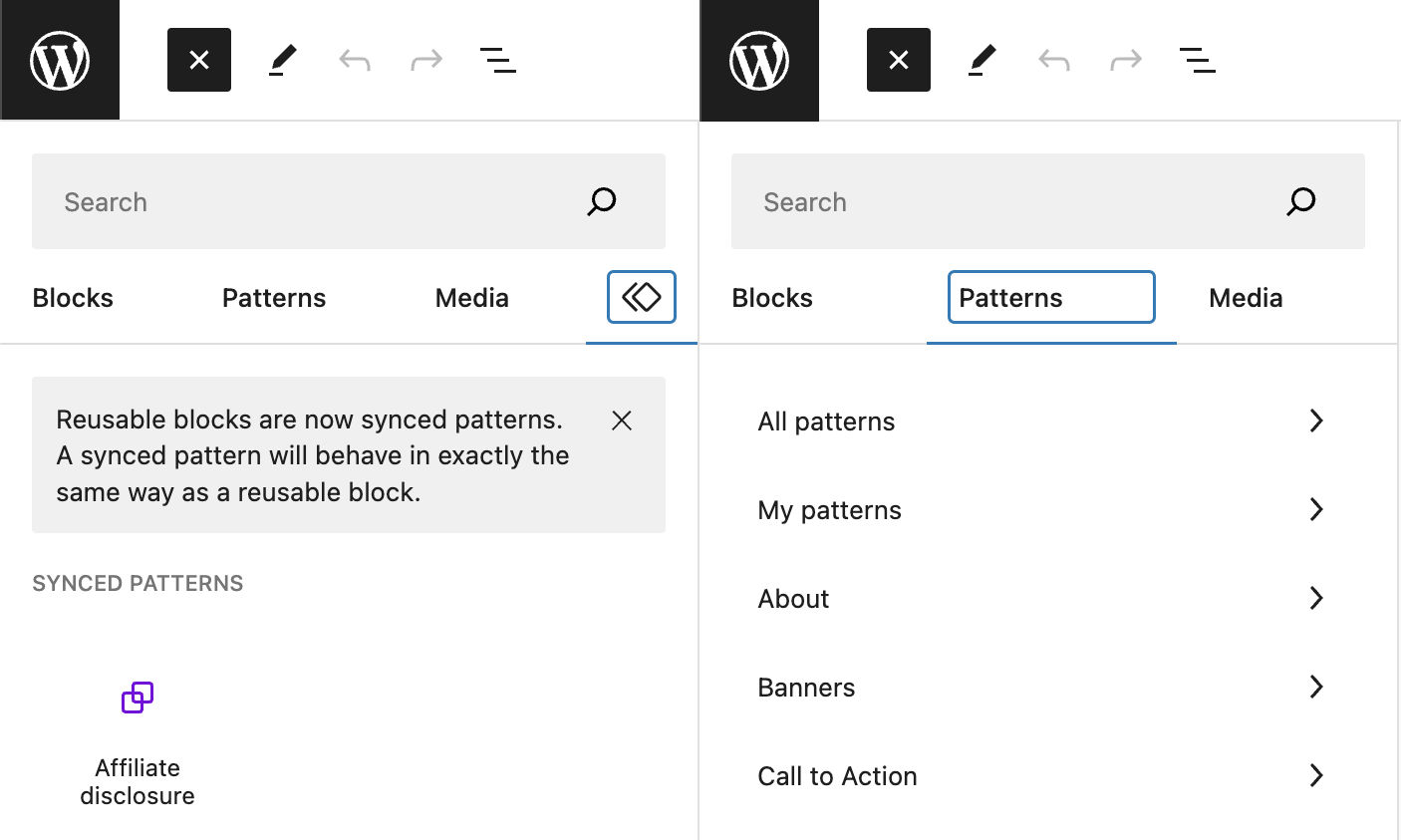Open the Synced Patterns tab icon
This screenshot has width=1401, height=840.
click(641, 297)
